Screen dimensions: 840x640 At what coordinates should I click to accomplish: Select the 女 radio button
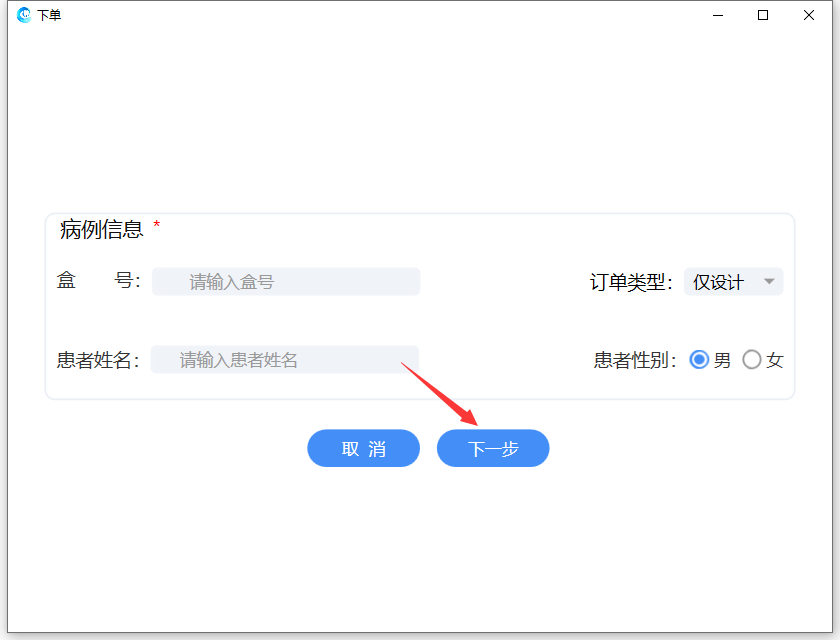tap(752, 360)
